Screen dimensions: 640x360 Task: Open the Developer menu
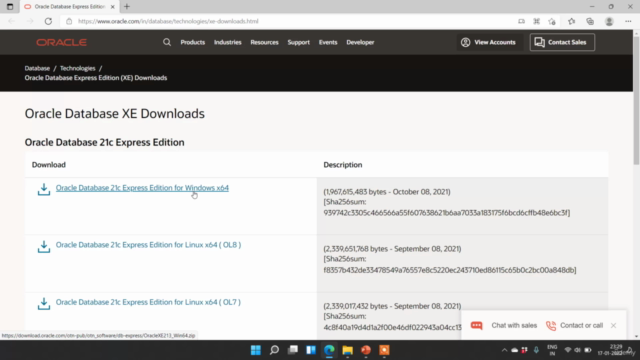pos(360,42)
